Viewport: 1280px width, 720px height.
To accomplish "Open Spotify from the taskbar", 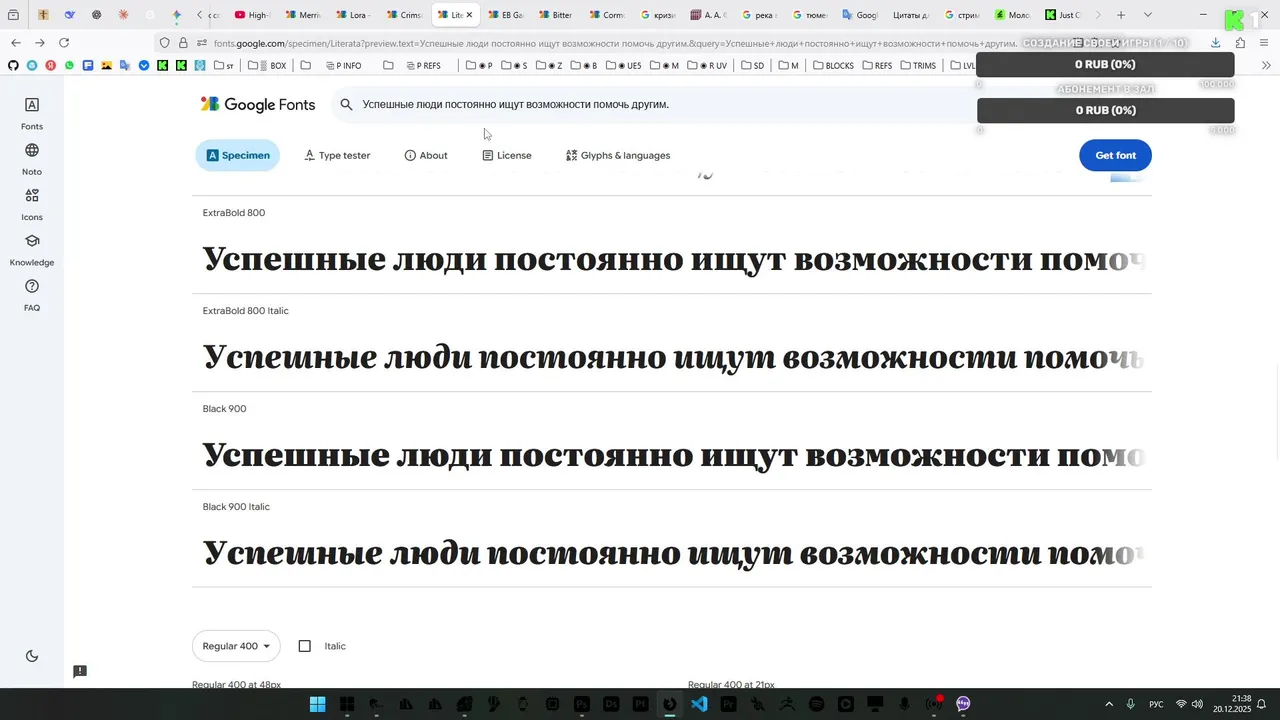I will (816, 704).
